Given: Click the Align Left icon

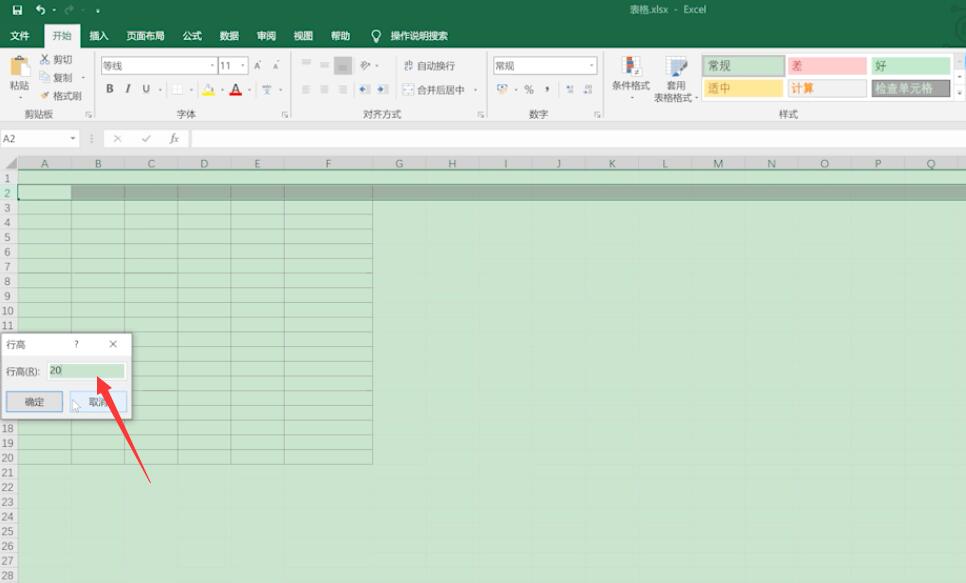Looking at the screenshot, I should point(306,89).
